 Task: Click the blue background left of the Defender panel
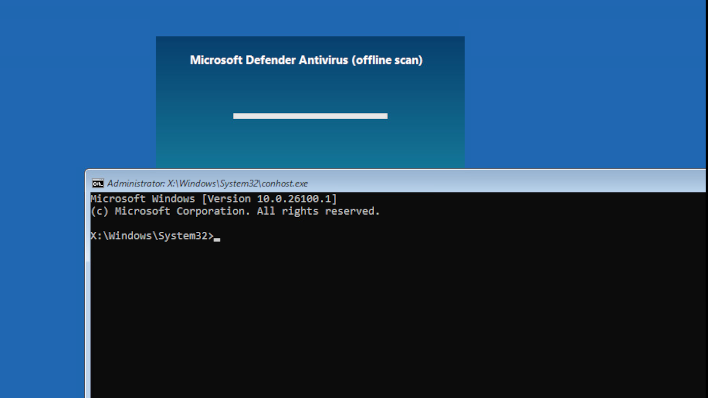pyautogui.click(x=78, y=90)
